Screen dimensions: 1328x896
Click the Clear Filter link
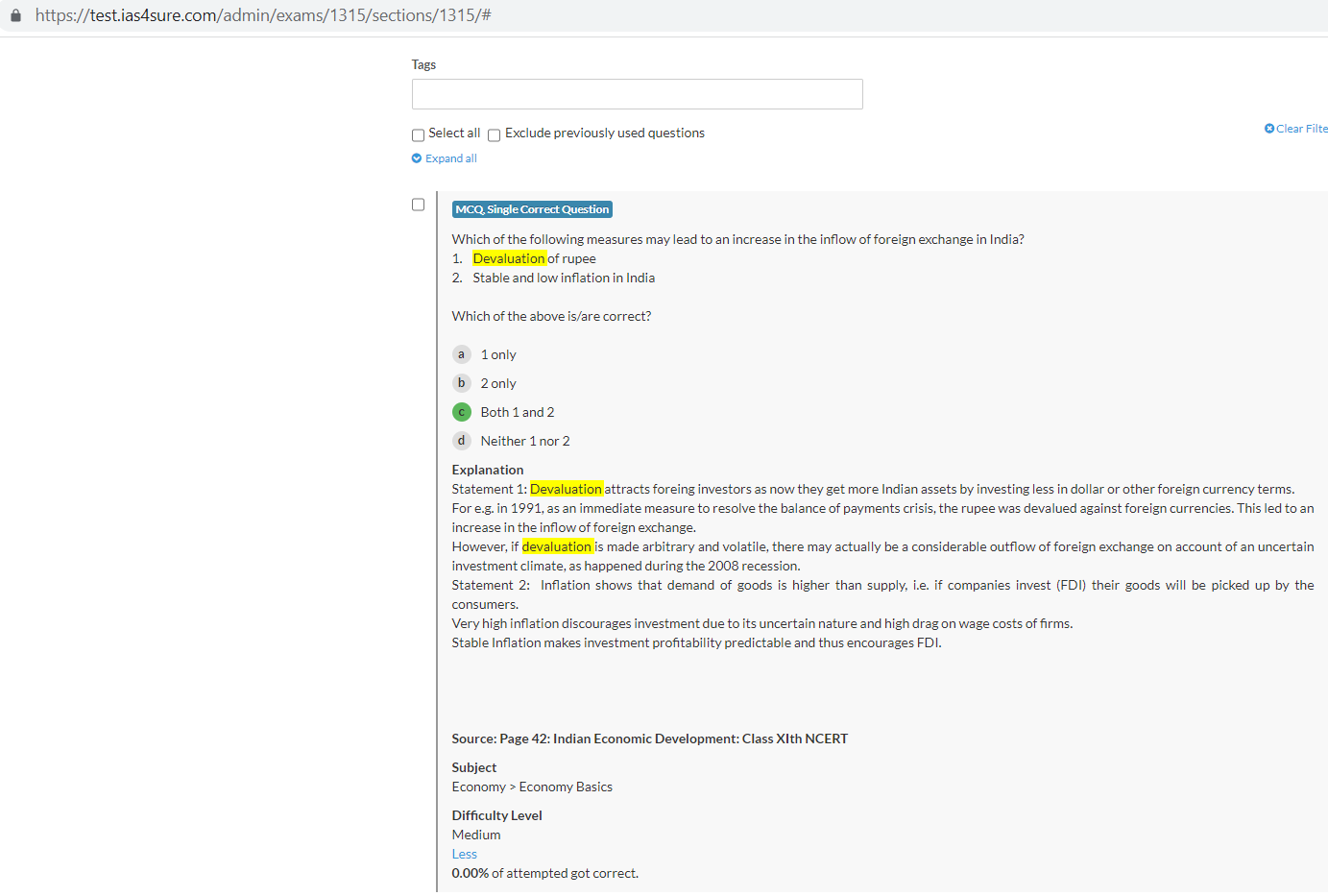[1301, 129]
